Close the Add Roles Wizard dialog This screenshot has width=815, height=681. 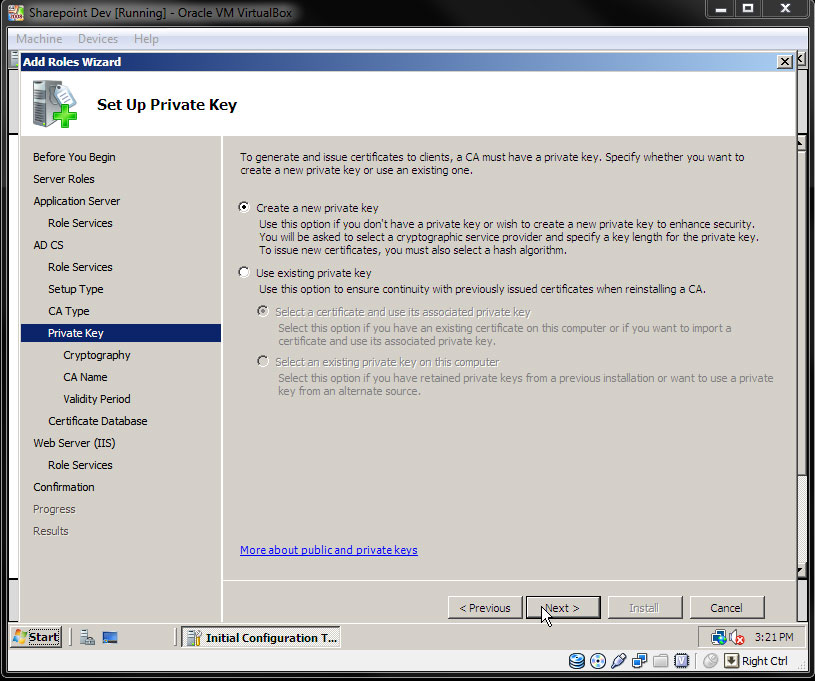(784, 62)
